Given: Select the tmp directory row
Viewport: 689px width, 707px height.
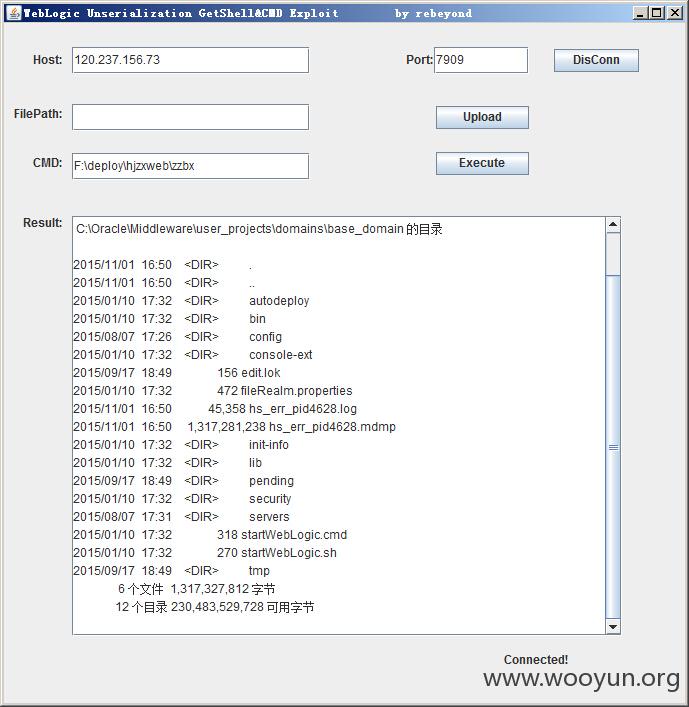Looking at the screenshot, I should point(171,571).
